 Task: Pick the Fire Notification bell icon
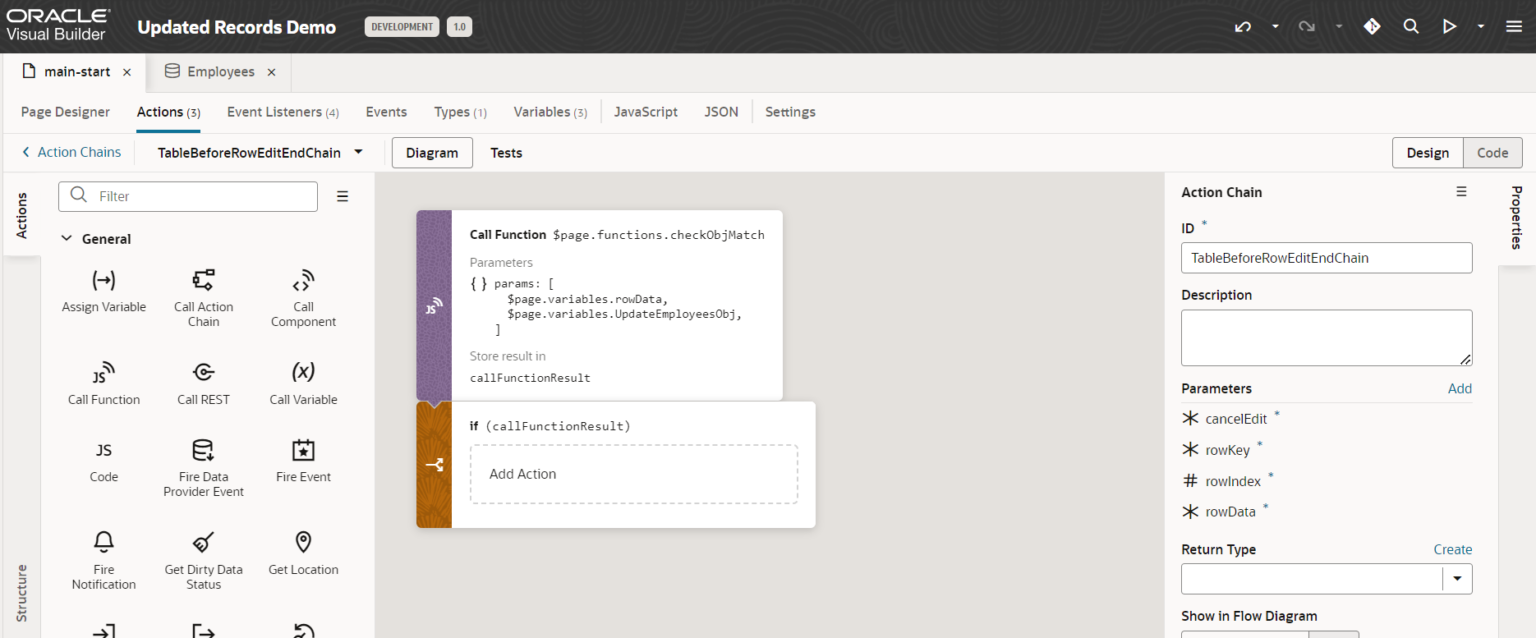pyautogui.click(x=103, y=542)
